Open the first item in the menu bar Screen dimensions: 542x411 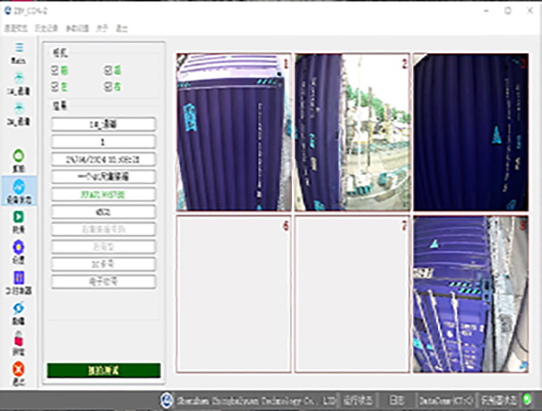[x=16, y=28]
